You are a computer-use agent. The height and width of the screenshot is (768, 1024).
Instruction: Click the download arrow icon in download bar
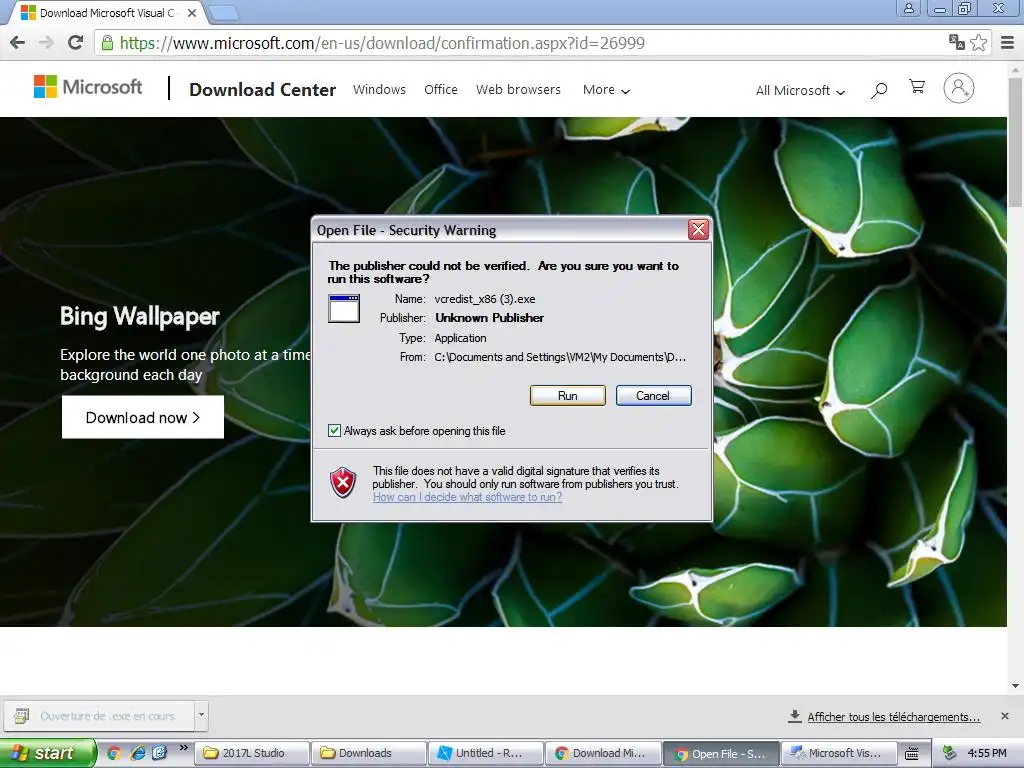[x=795, y=716]
